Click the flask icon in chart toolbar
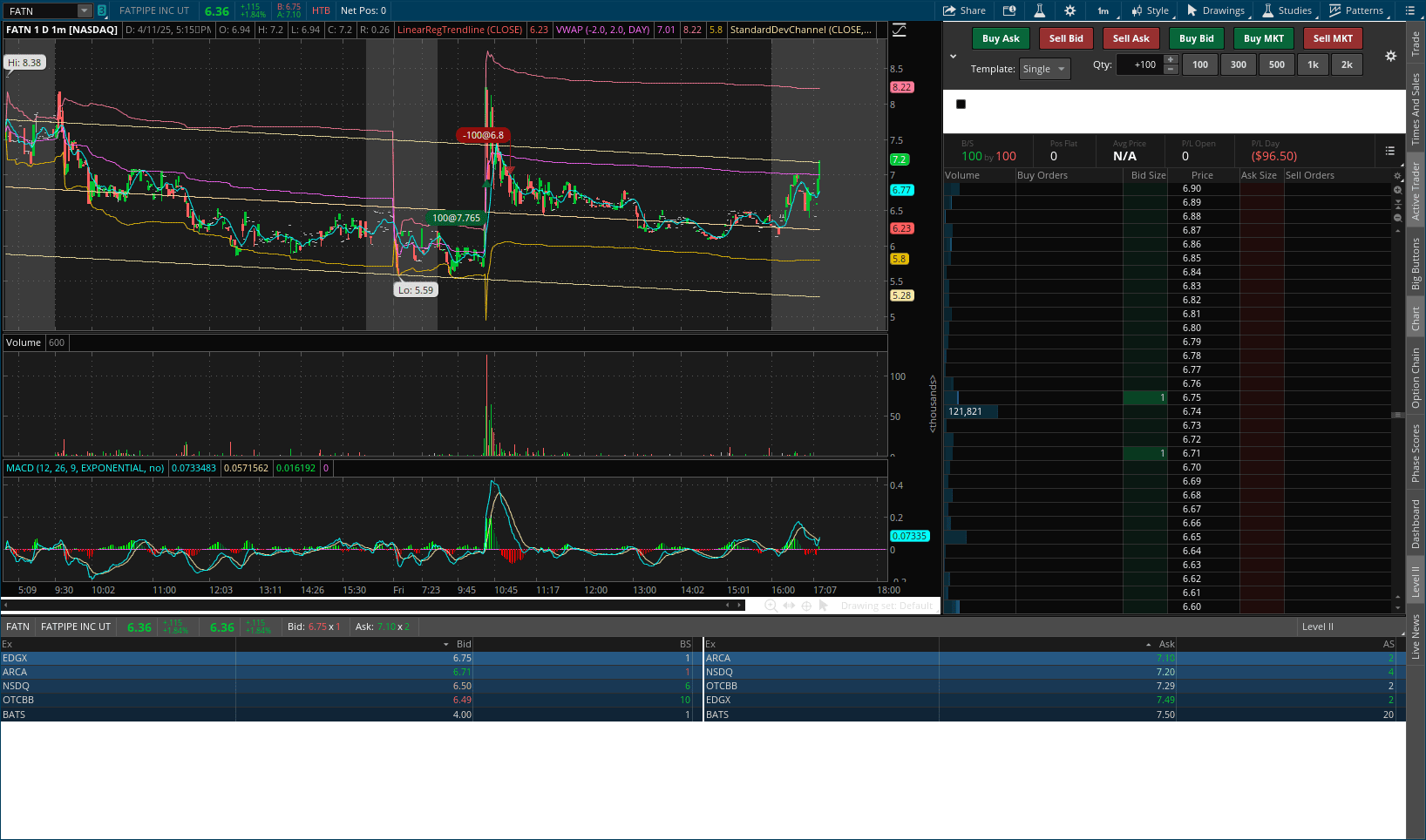 pos(1039,10)
